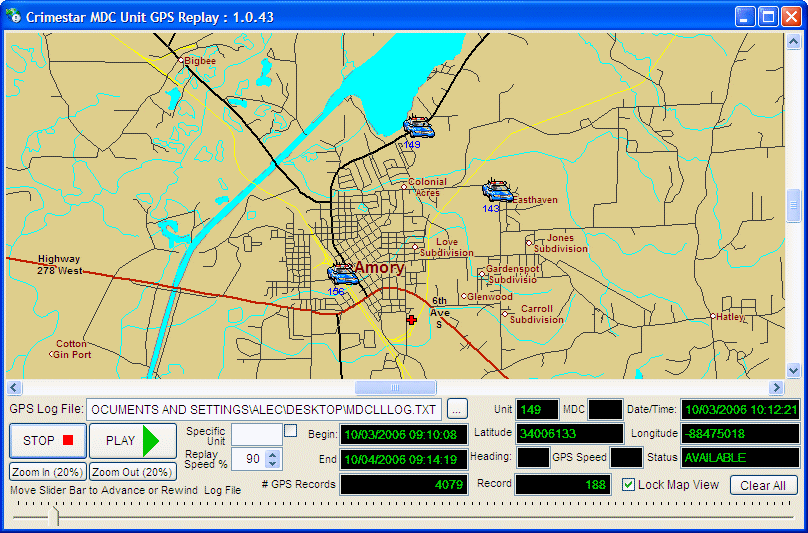This screenshot has height=533, width=808.
Task: Click Hatley place marker on map
Action: pyautogui.click(x=713, y=316)
